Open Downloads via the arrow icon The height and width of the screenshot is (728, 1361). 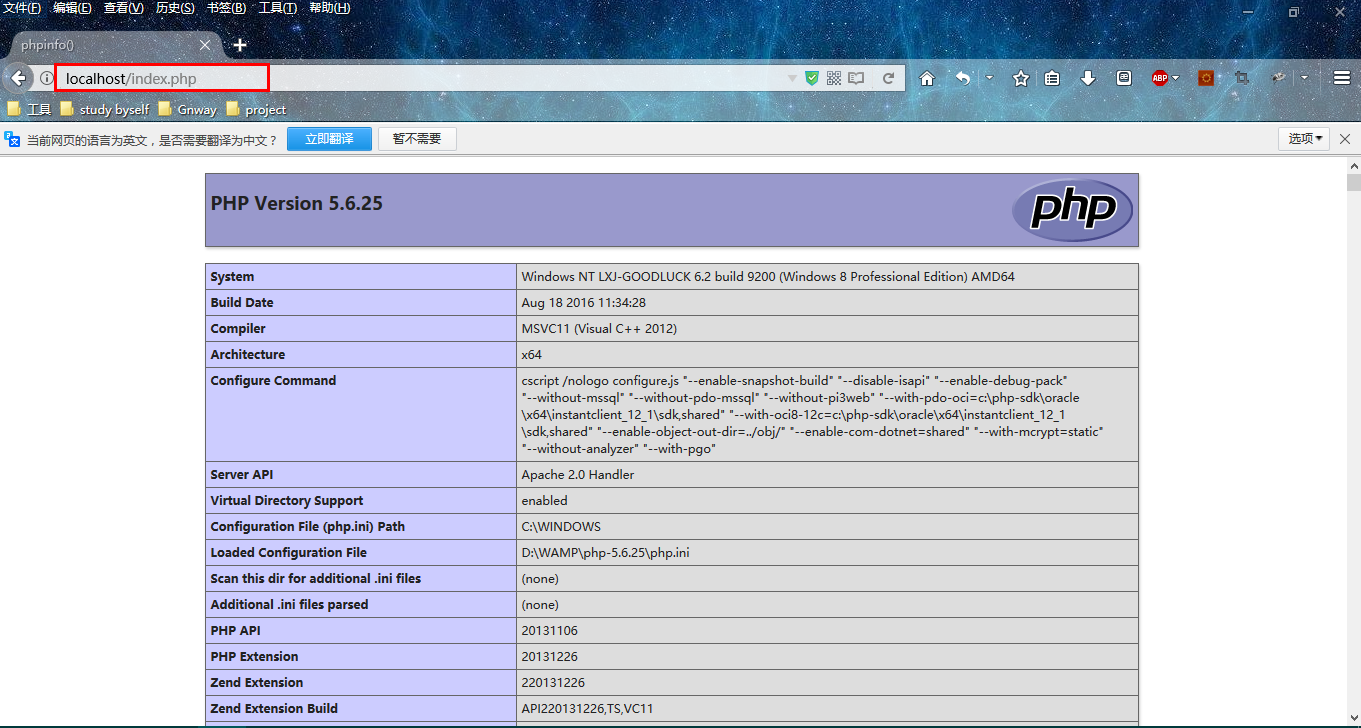point(1088,77)
